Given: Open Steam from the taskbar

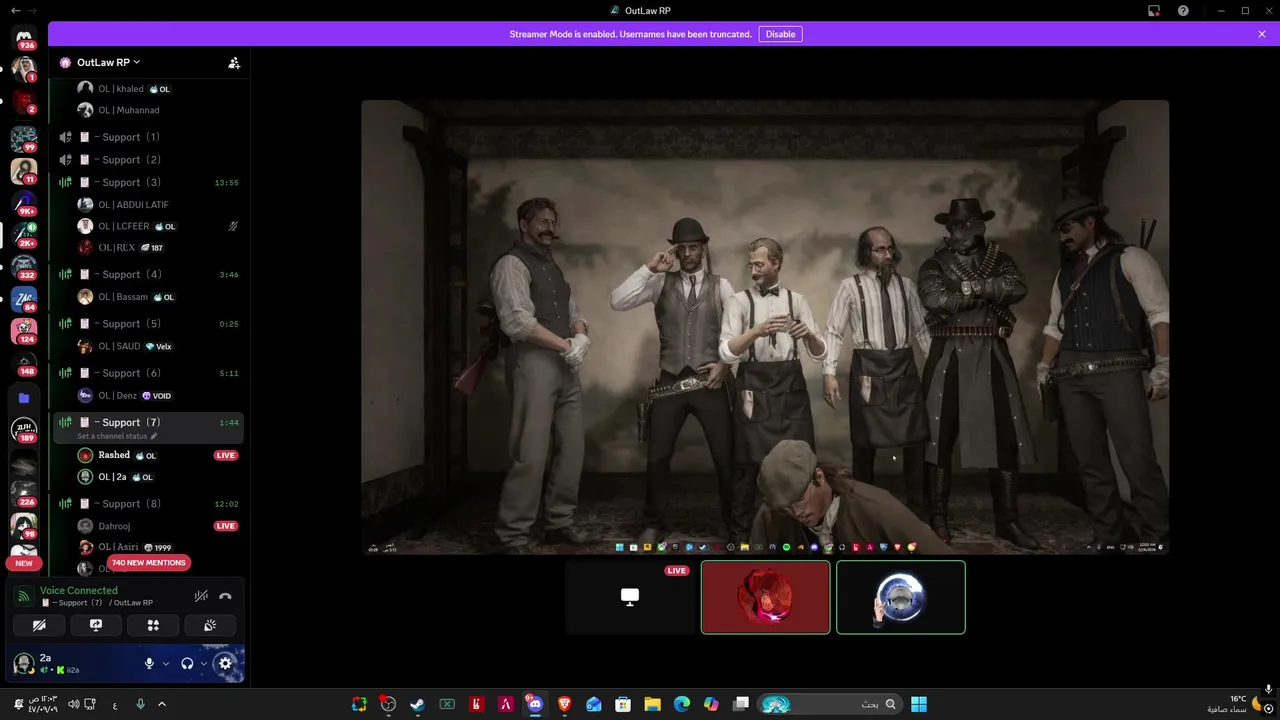Looking at the screenshot, I should pos(417,704).
